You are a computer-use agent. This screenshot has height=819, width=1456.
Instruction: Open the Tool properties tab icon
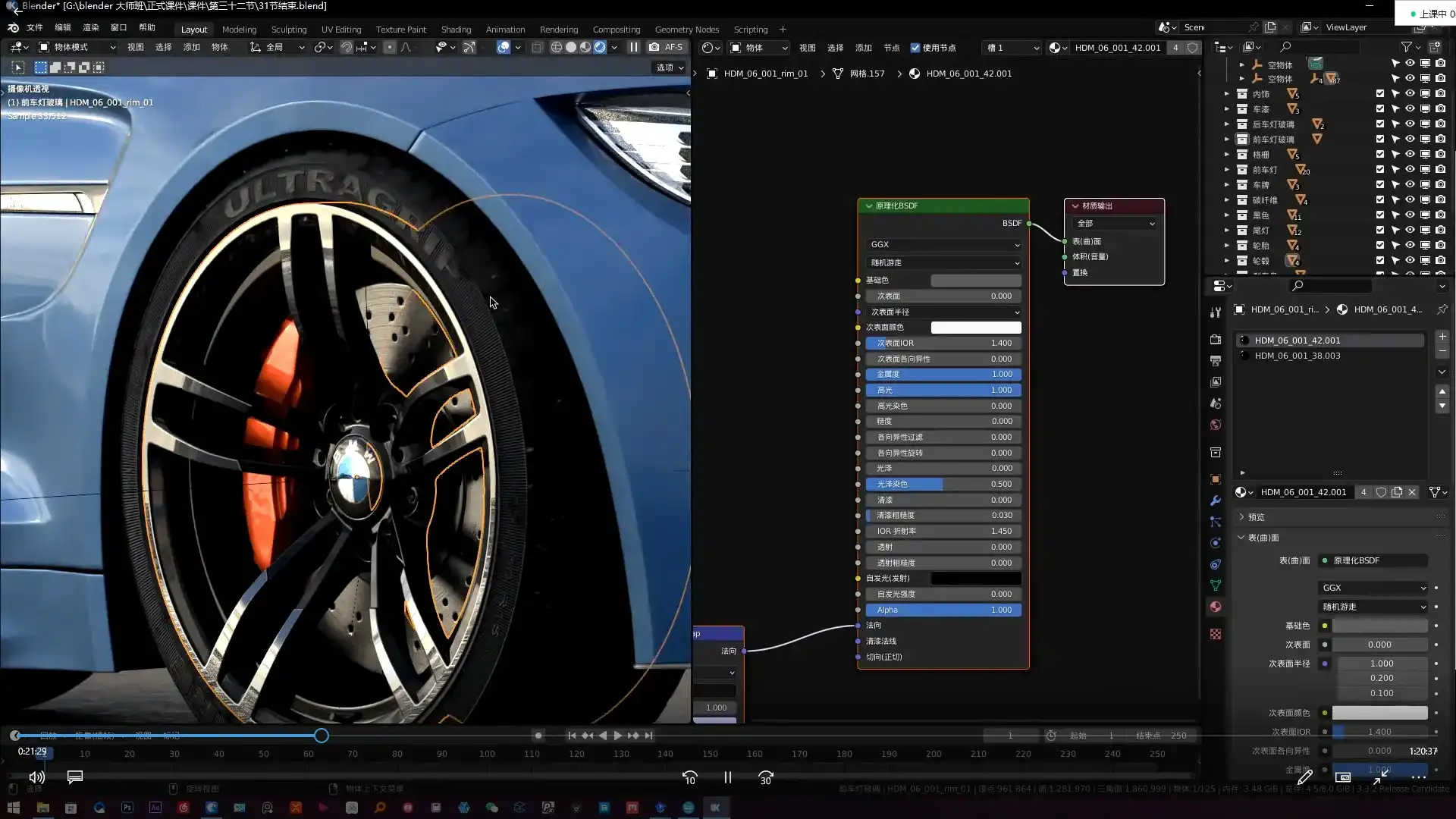pos(1216,312)
